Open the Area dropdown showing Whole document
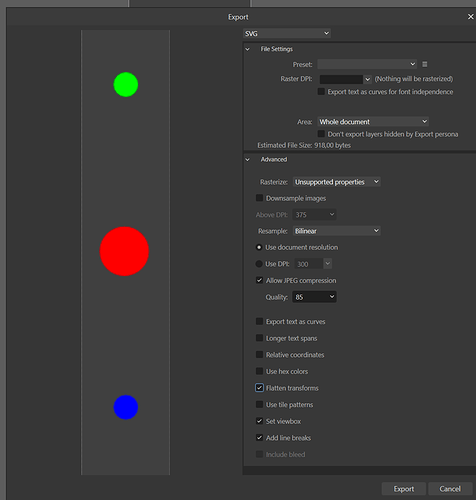The width and height of the screenshot is (476, 500). (373, 122)
